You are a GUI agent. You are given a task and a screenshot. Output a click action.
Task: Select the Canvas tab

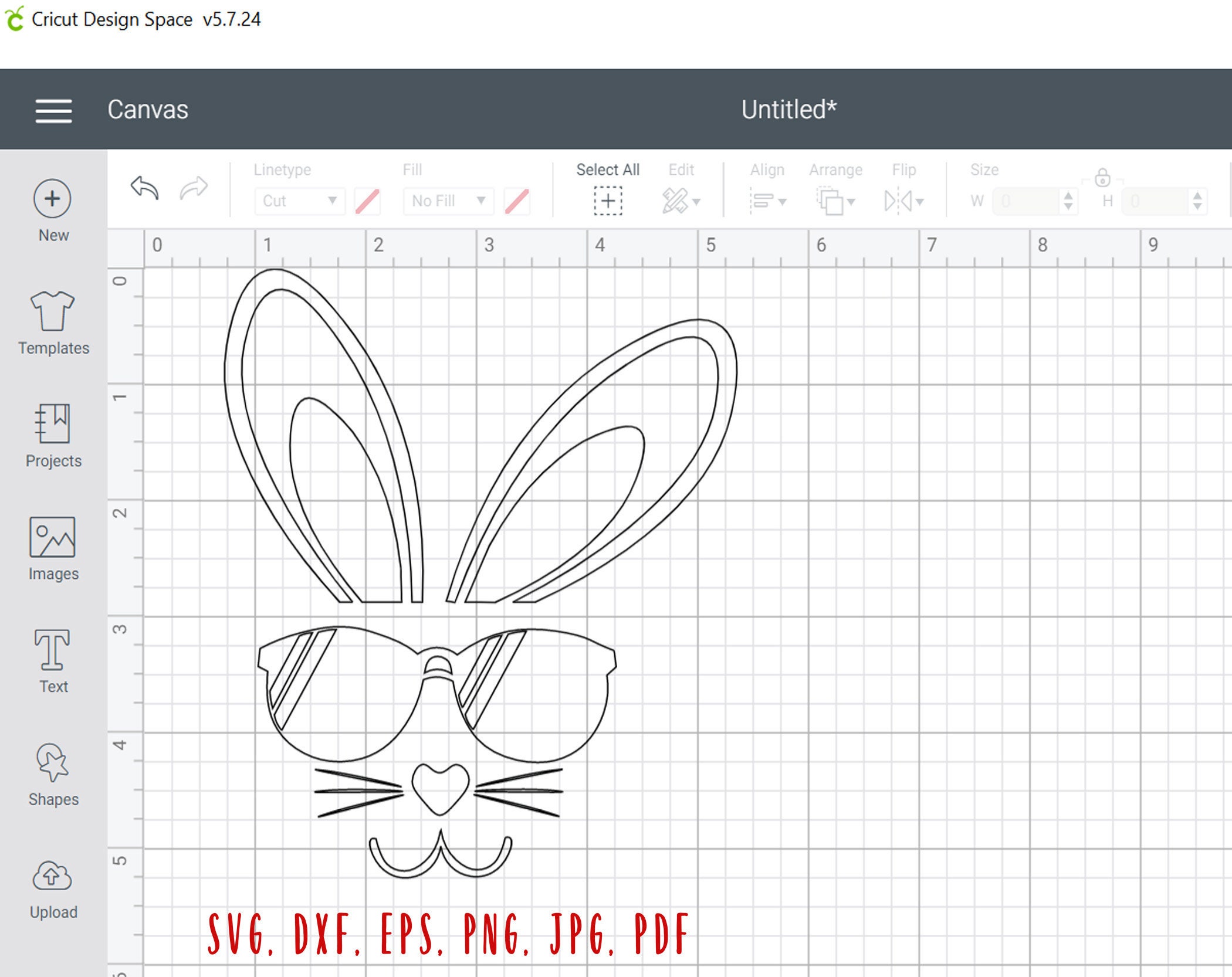(148, 109)
